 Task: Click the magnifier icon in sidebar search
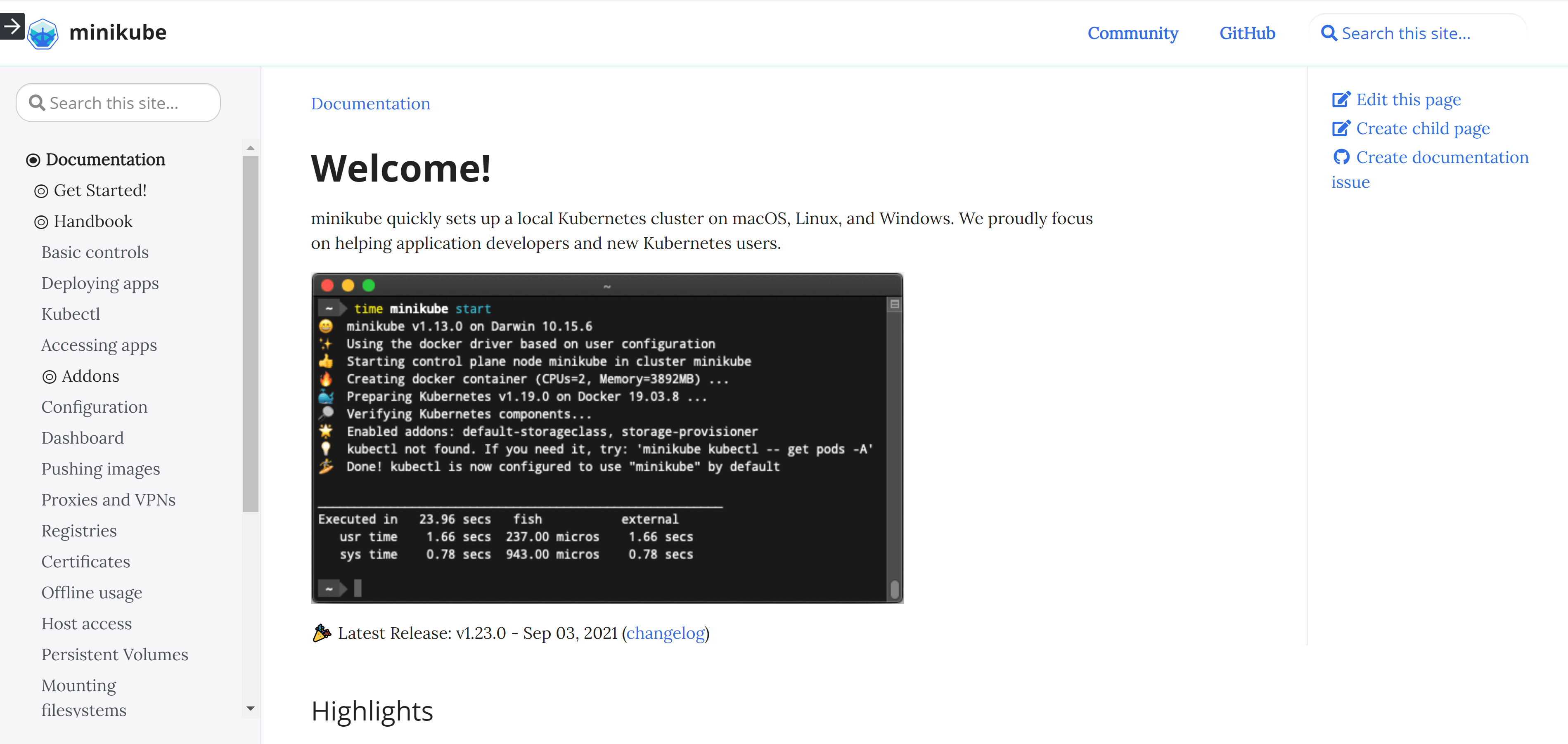coord(36,103)
